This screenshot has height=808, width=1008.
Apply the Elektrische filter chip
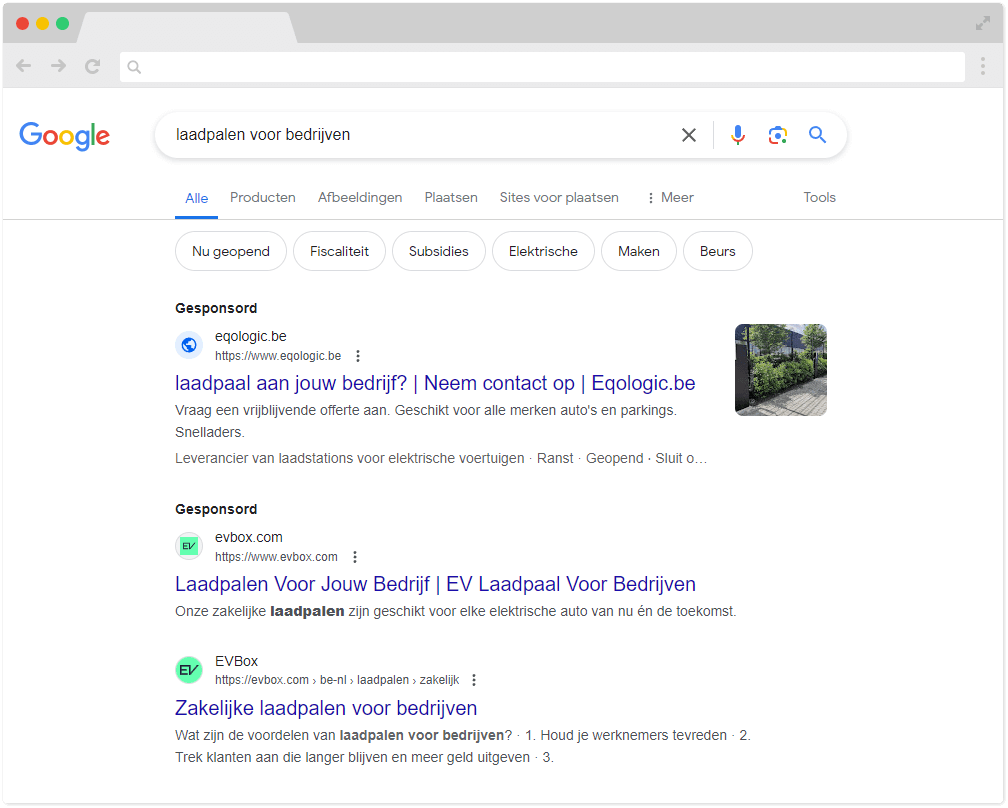tap(543, 251)
